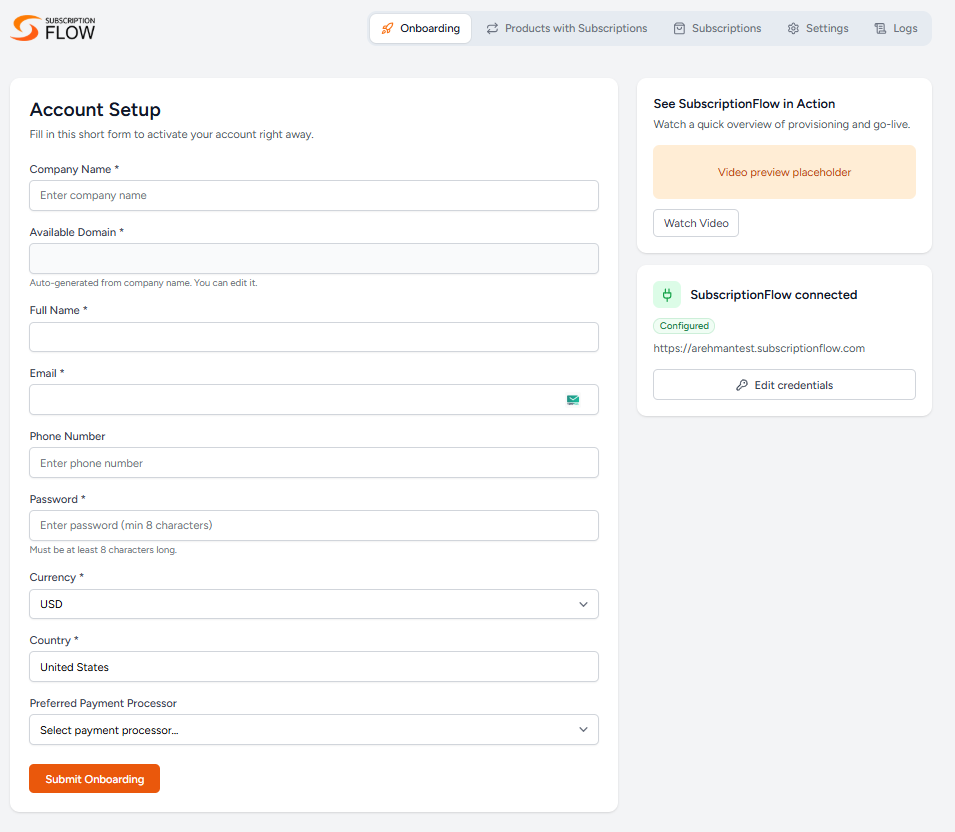View the Logs tab
The width and height of the screenshot is (955, 832).
895,29
